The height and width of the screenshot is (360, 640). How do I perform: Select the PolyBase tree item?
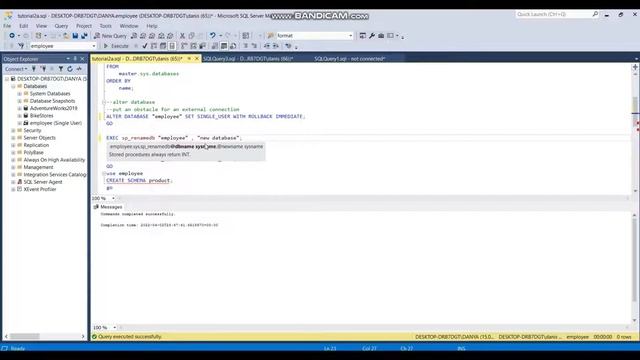[33, 153]
